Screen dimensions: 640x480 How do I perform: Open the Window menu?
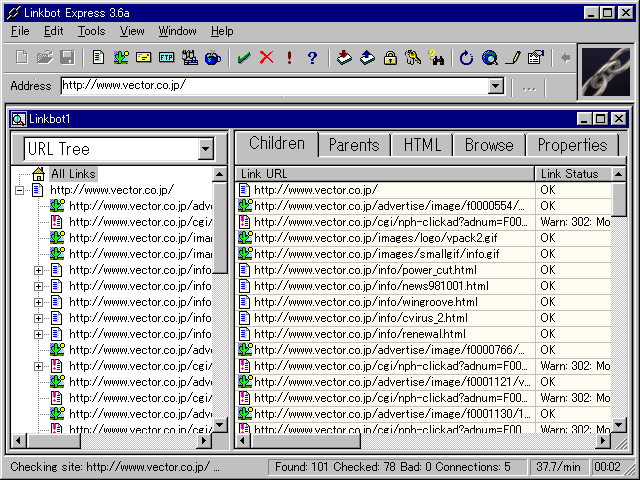tap(177, 31)
